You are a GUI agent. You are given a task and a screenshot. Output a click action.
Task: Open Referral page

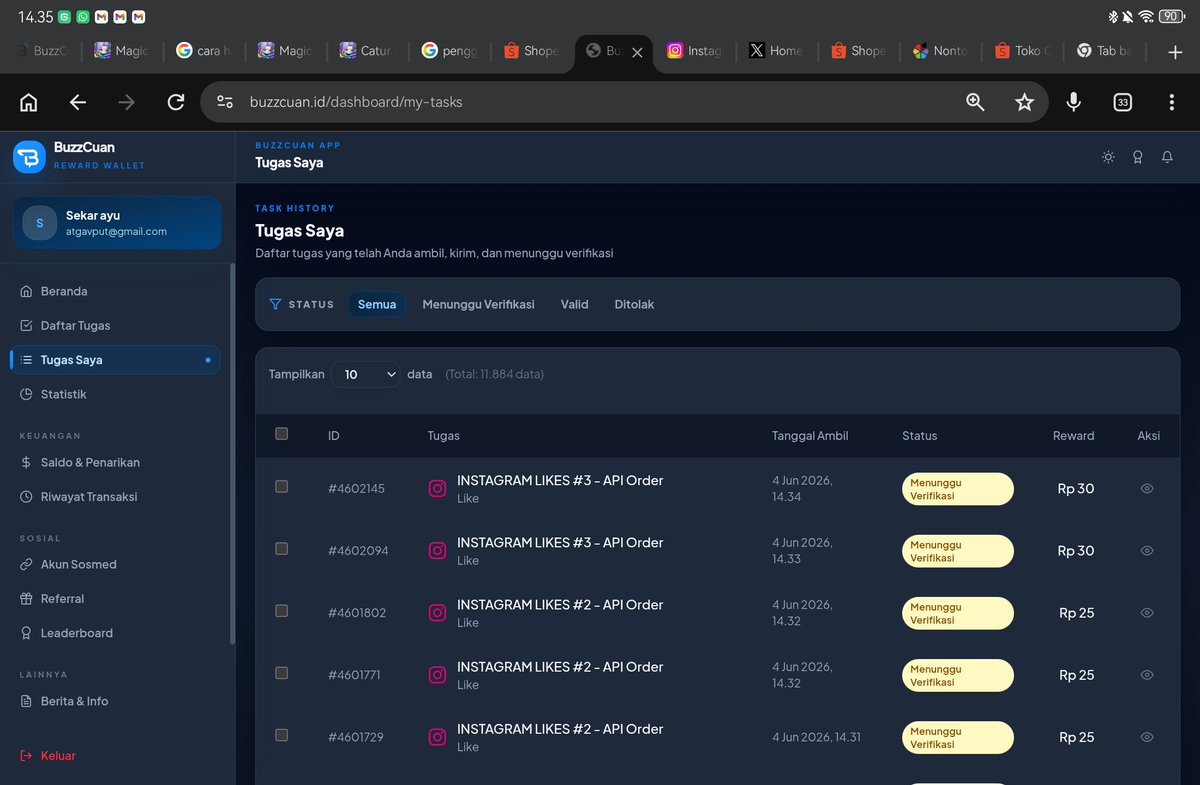click(115, 598)
